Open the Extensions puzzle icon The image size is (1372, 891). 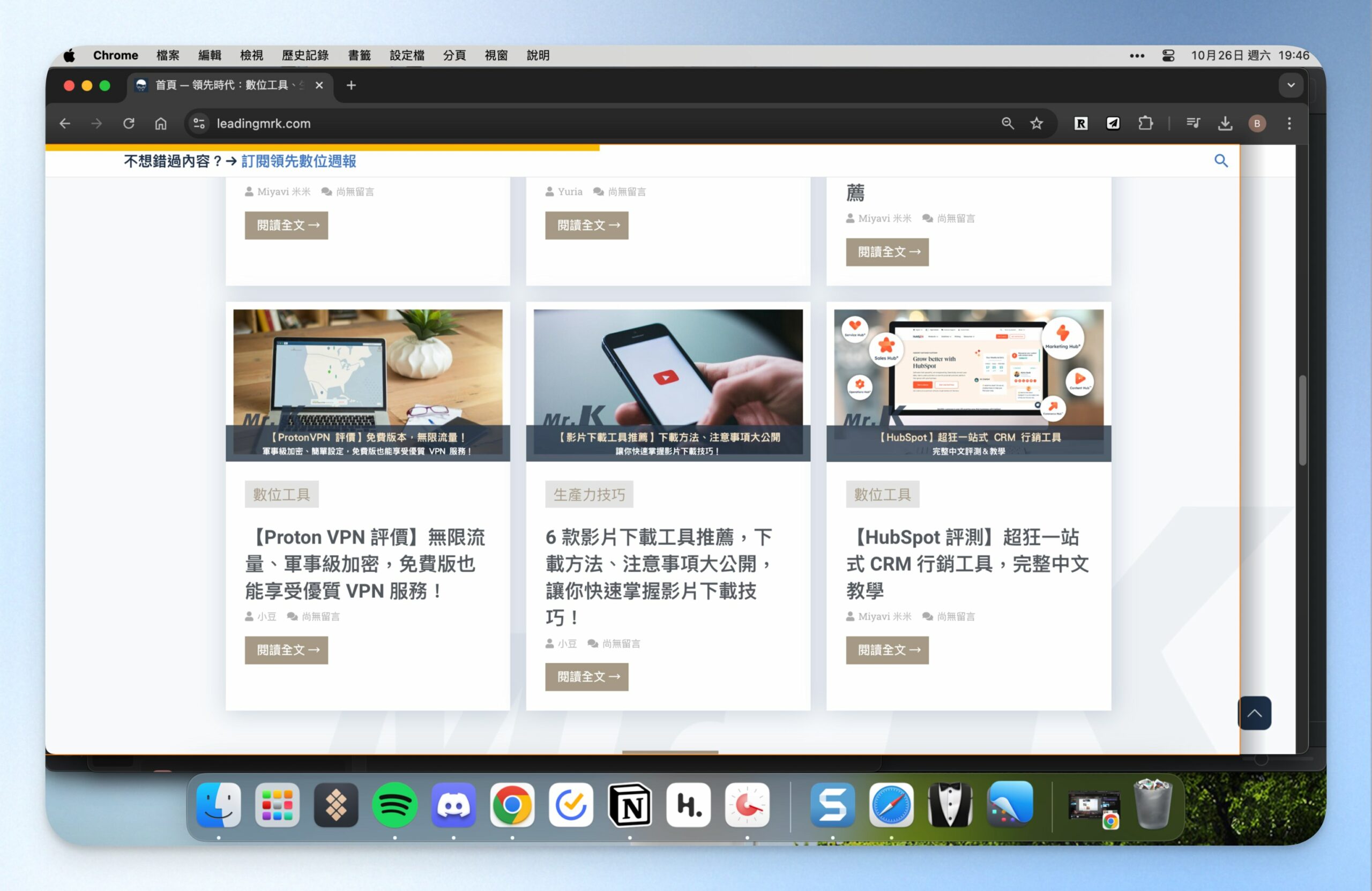tap(1145, 123)
